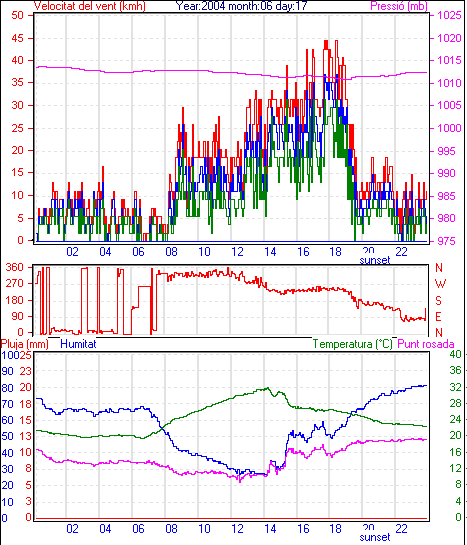Click the 'Velocitat del vent (kmh)' title
467x545 pixels.
tap(90, 6)
